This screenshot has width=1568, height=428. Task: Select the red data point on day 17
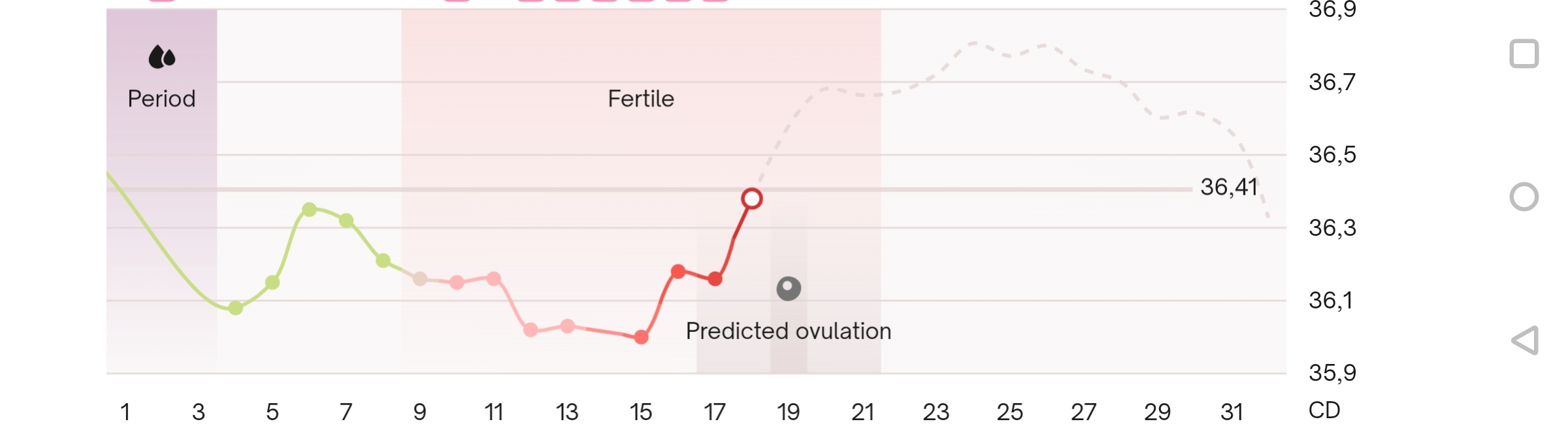click(x=715, y=279)
